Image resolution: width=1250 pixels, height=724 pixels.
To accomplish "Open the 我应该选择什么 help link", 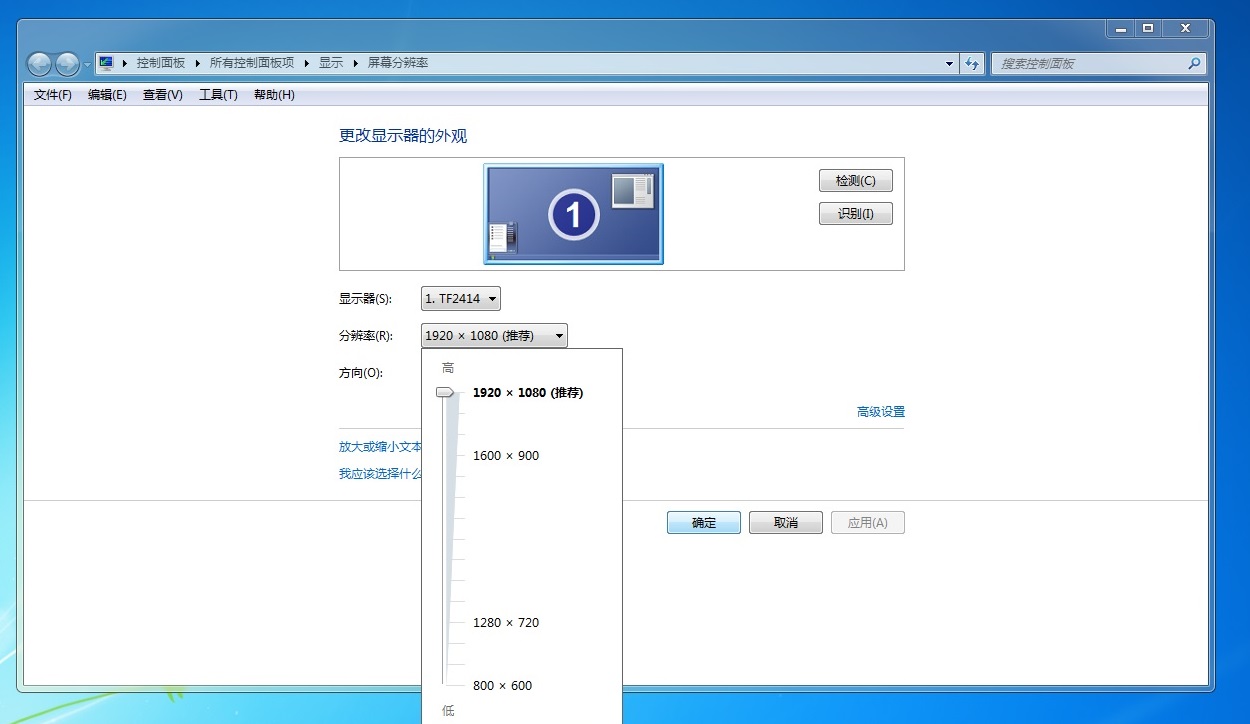I will 380,474.
